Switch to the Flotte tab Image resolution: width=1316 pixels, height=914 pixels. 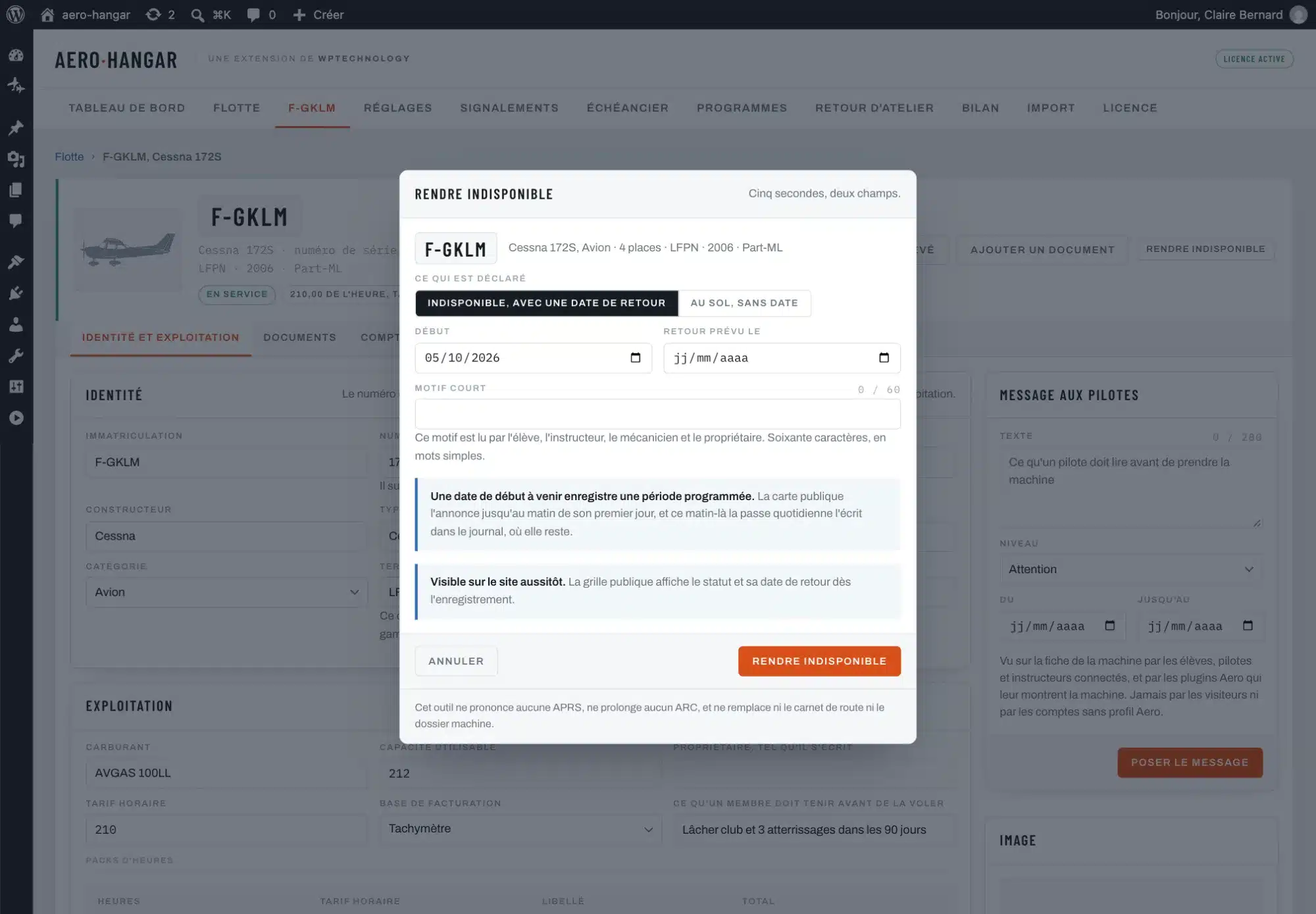pyautogui.click(x=236, y=108)
